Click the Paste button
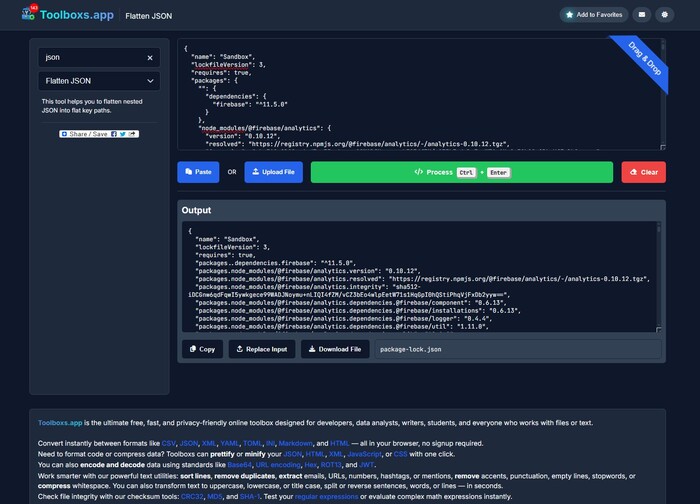This screenshot has height=504, width=700. point(198,172)
